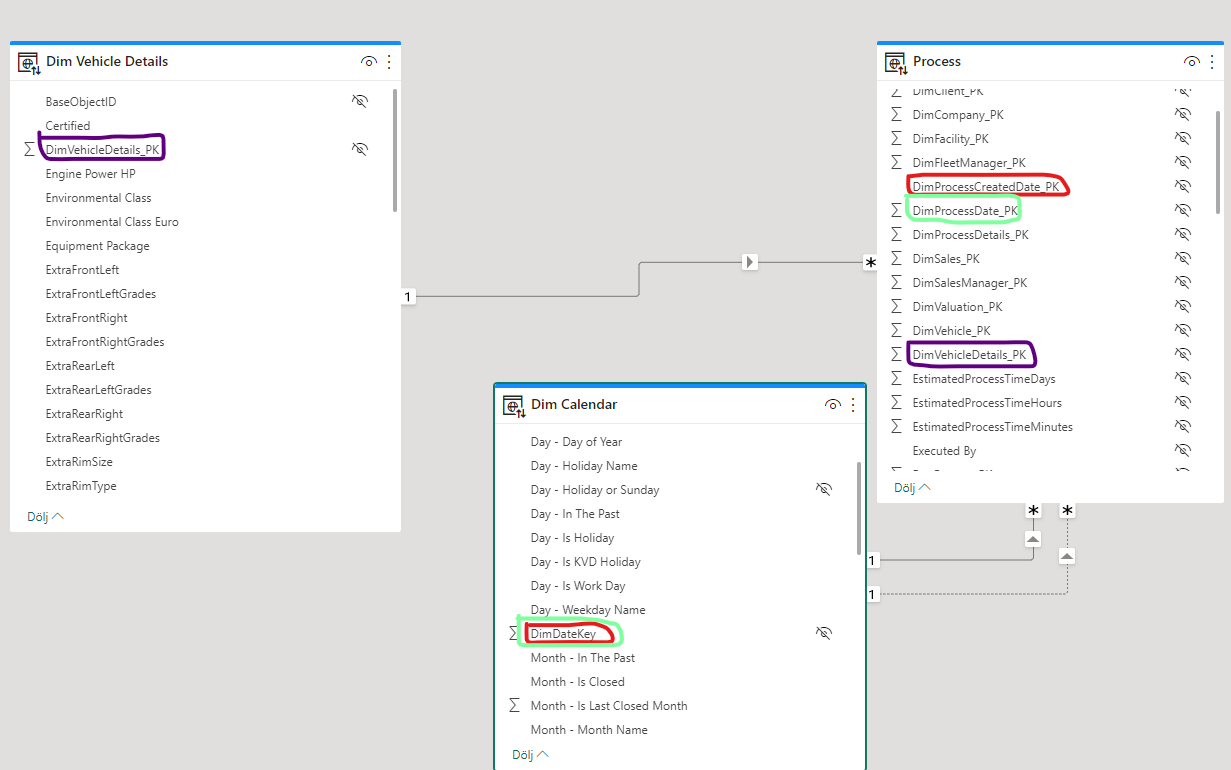Select ExtraRearRight field
This screenshot has width=1231, height=770.
(84, 414)
